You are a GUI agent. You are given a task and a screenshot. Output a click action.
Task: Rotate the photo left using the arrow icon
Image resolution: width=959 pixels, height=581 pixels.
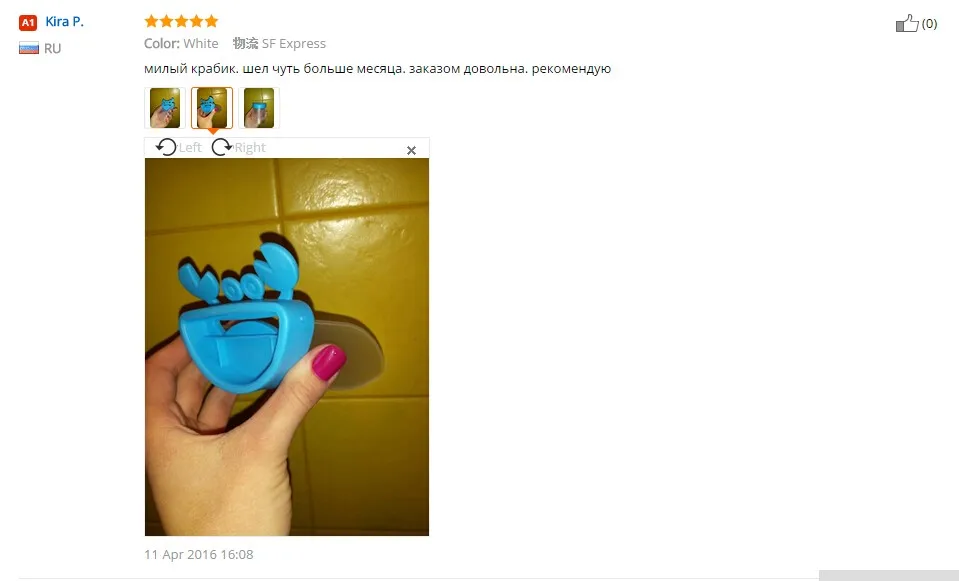[166, 147]
